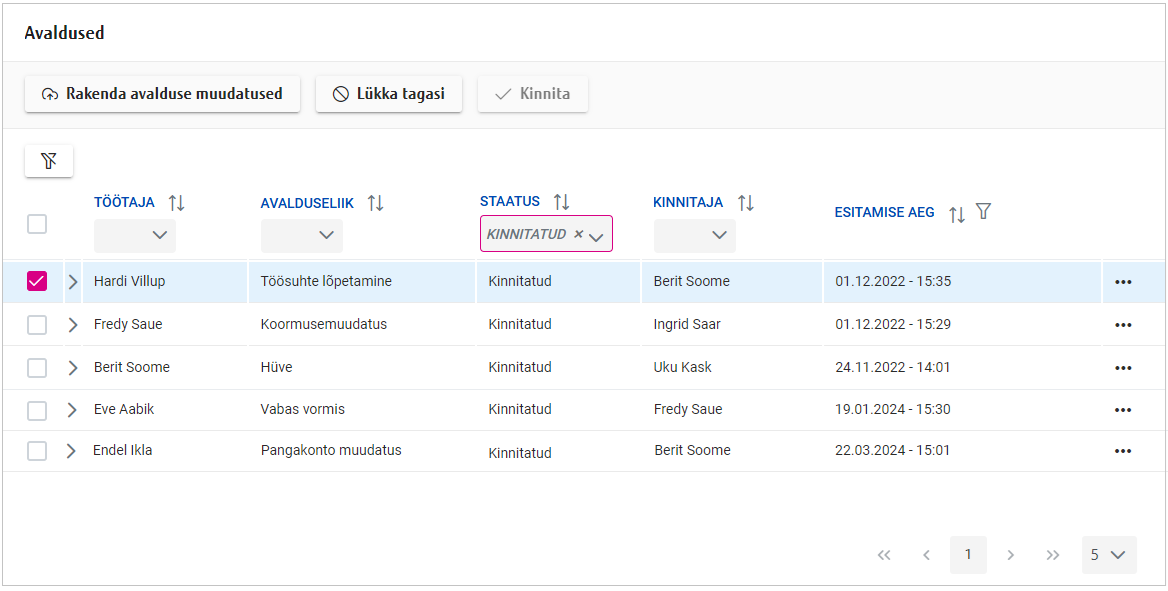The height and width of the screenshot is (591, 1168).
Task: Sort the Staatus column
Action: pos(562,202)
